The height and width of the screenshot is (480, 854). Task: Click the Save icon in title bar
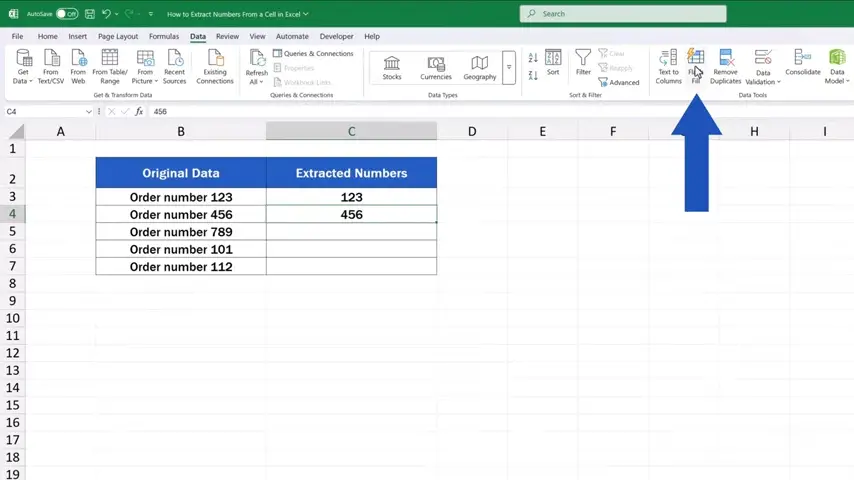(x=90, y=14)
